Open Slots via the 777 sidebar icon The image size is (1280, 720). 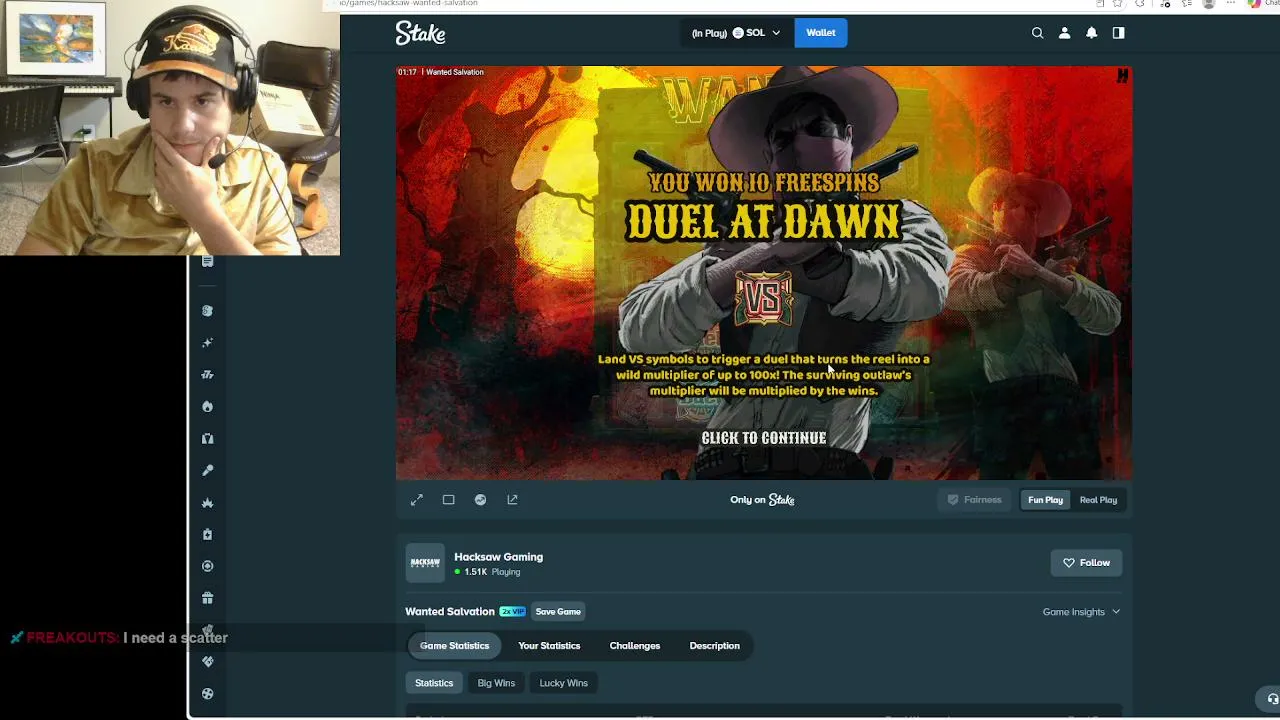tap(208, 375)
